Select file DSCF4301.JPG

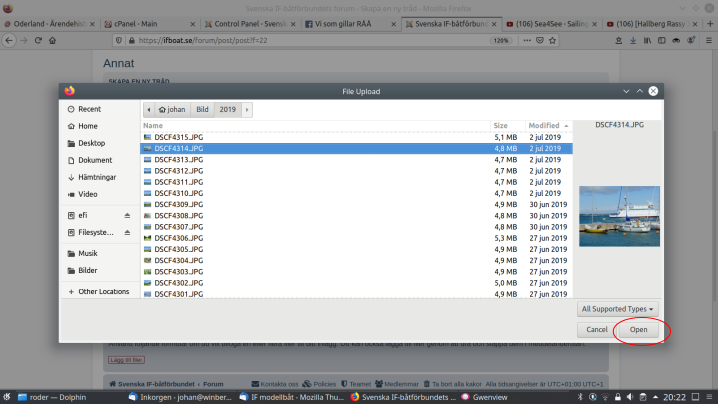pyautogui.click(x=356, y=294)
